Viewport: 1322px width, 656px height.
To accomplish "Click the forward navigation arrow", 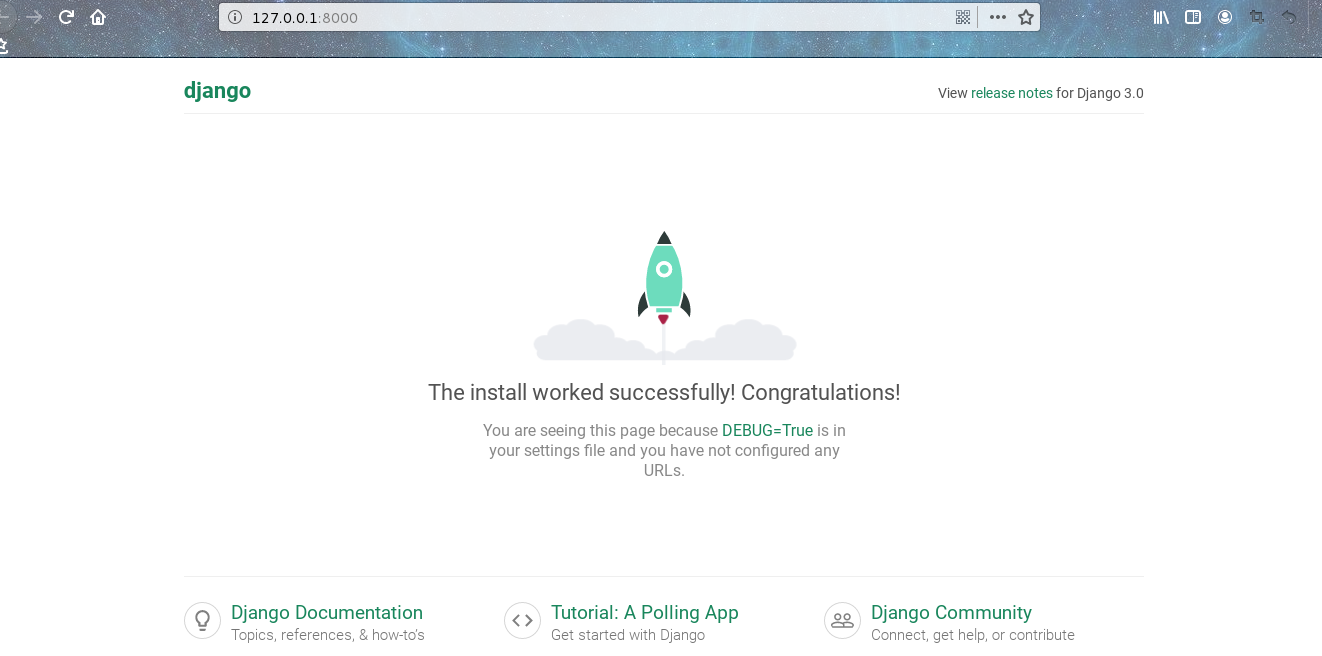I will (x=34, y=17).
